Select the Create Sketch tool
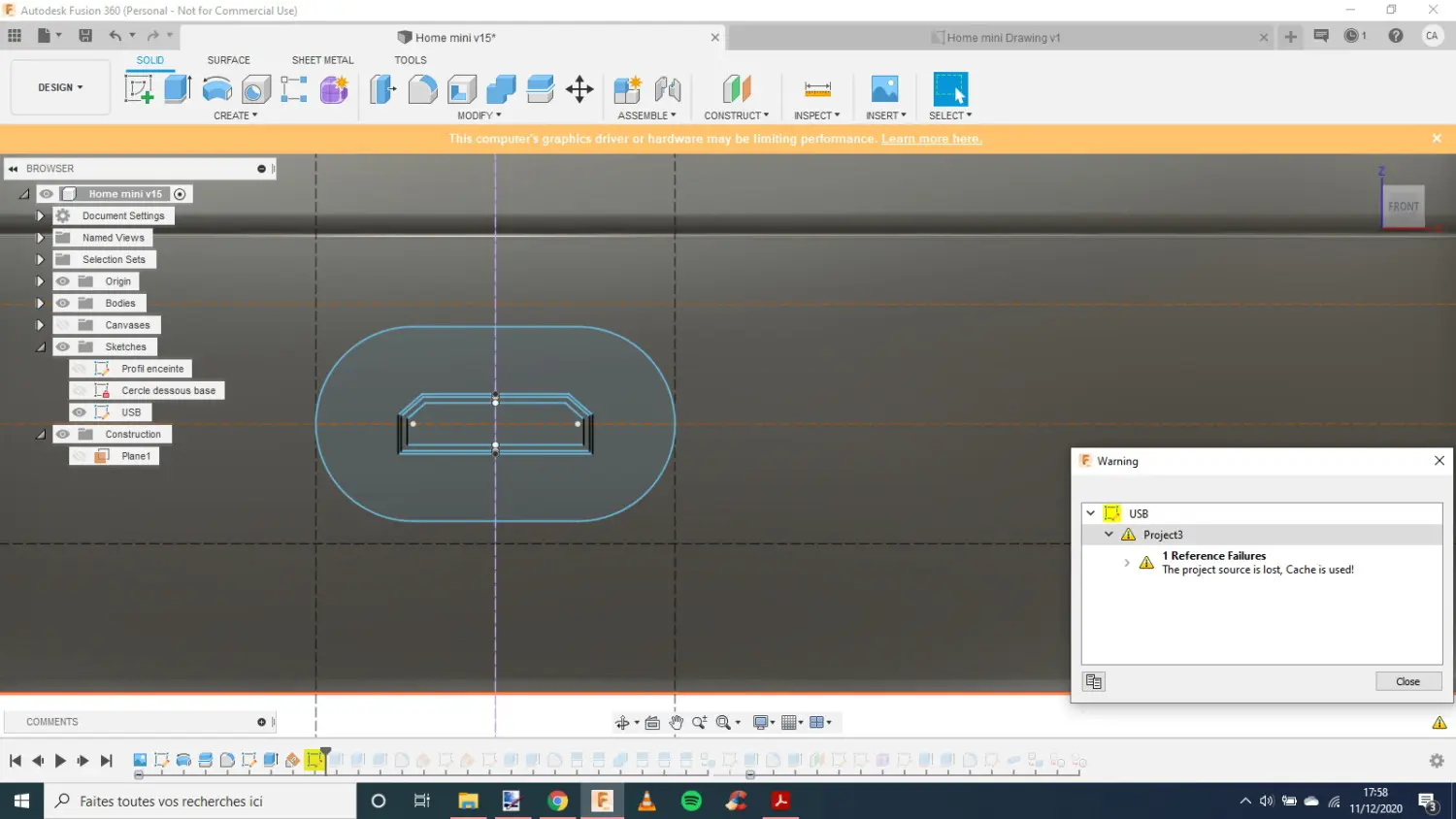 139,89
